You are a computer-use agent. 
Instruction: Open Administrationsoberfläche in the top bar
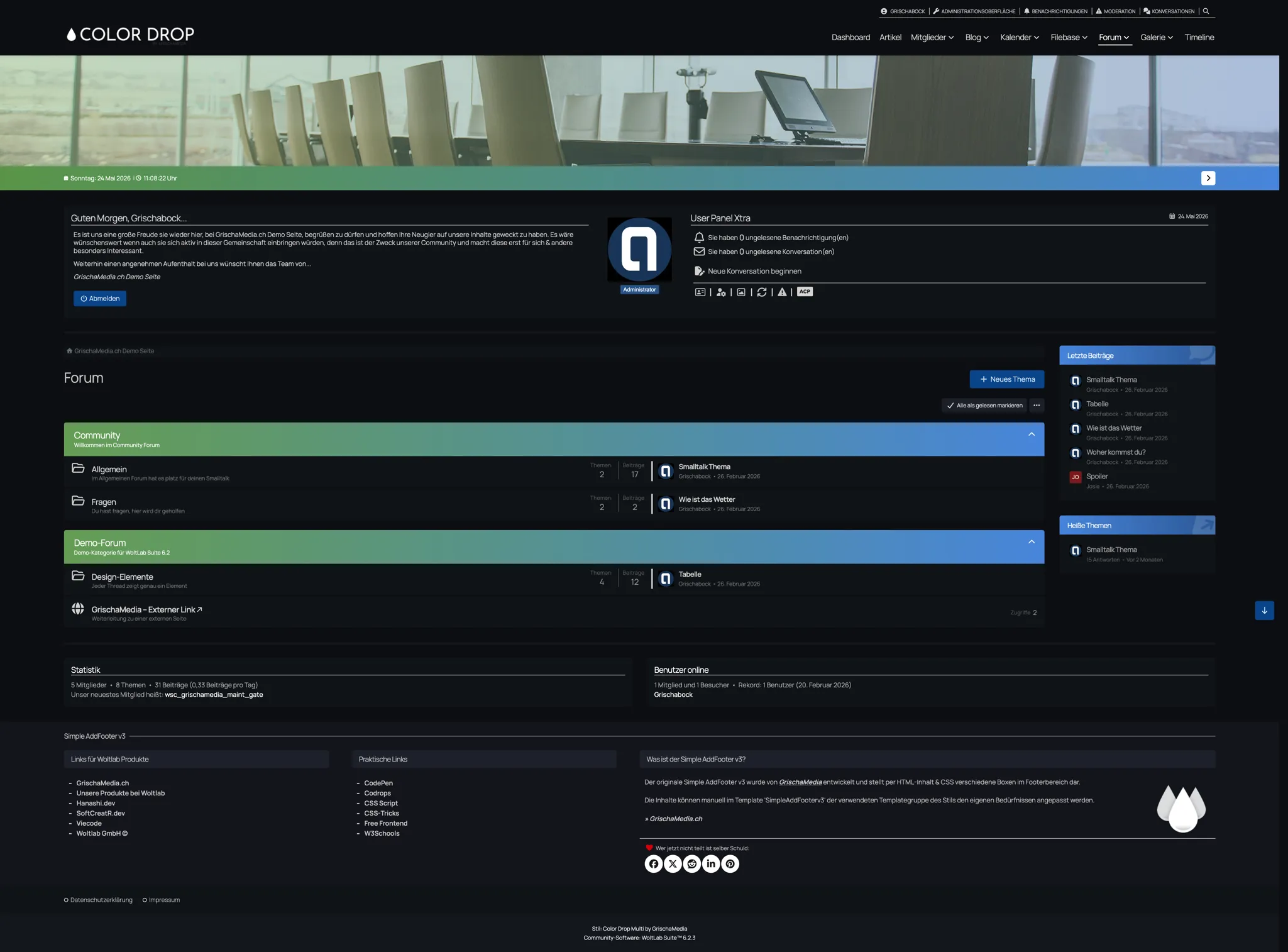(x=974, y=11)
